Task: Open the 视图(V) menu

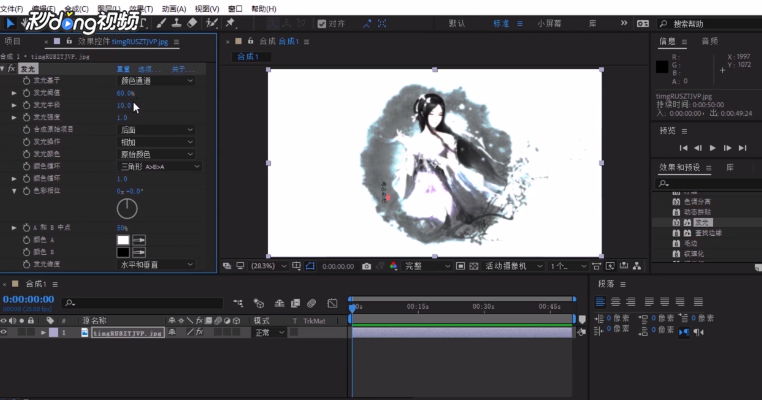Action: [x=207, y=9]
